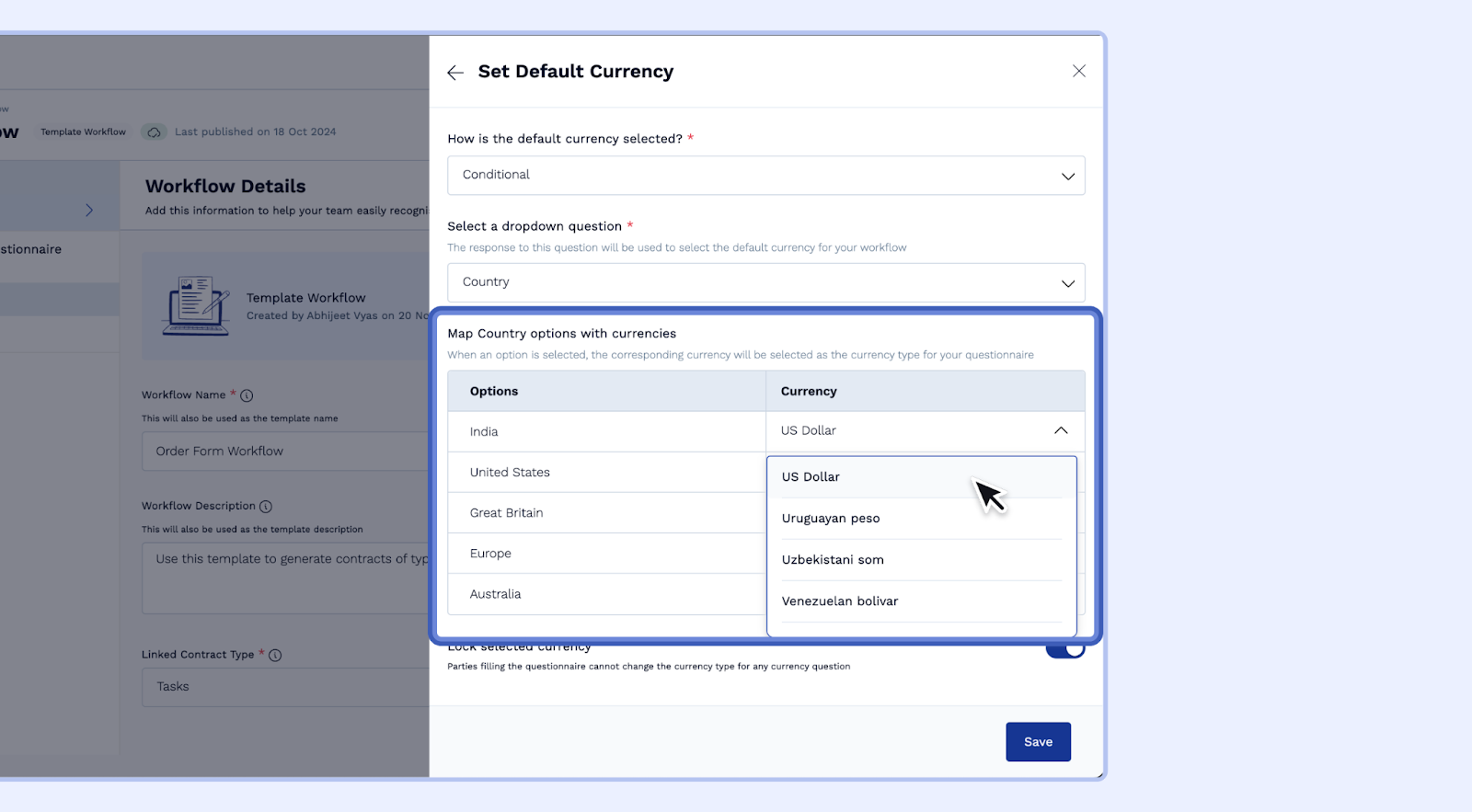Click the Workflow Name input field
Screen dimensions: 1472x812
coord(285,452)
